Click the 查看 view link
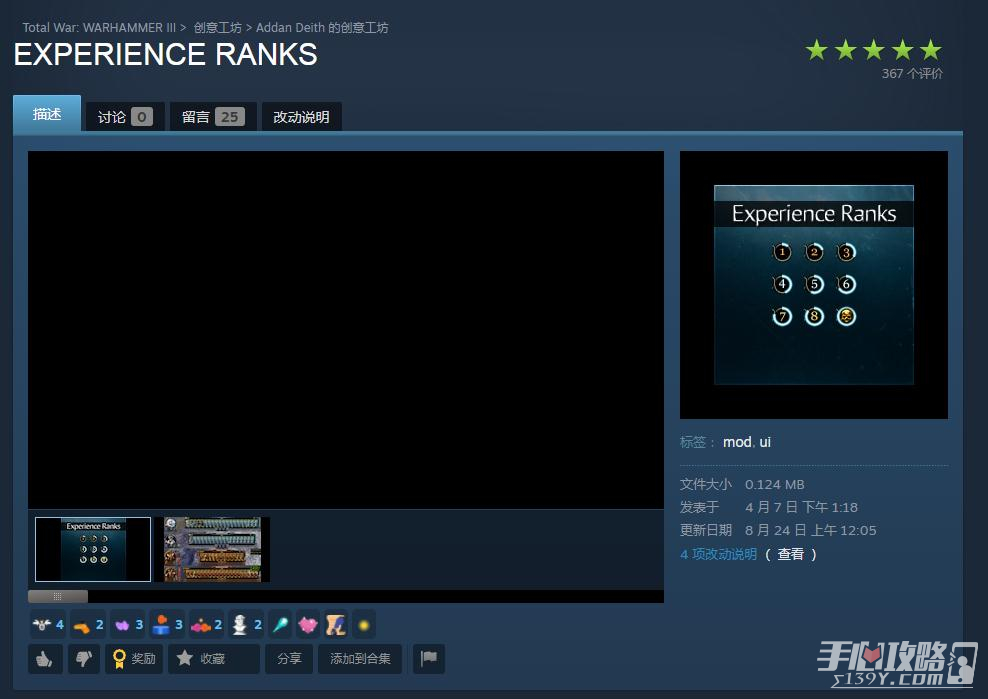The width and height of the screenshot is (988, 699). (x=790, y=554)
